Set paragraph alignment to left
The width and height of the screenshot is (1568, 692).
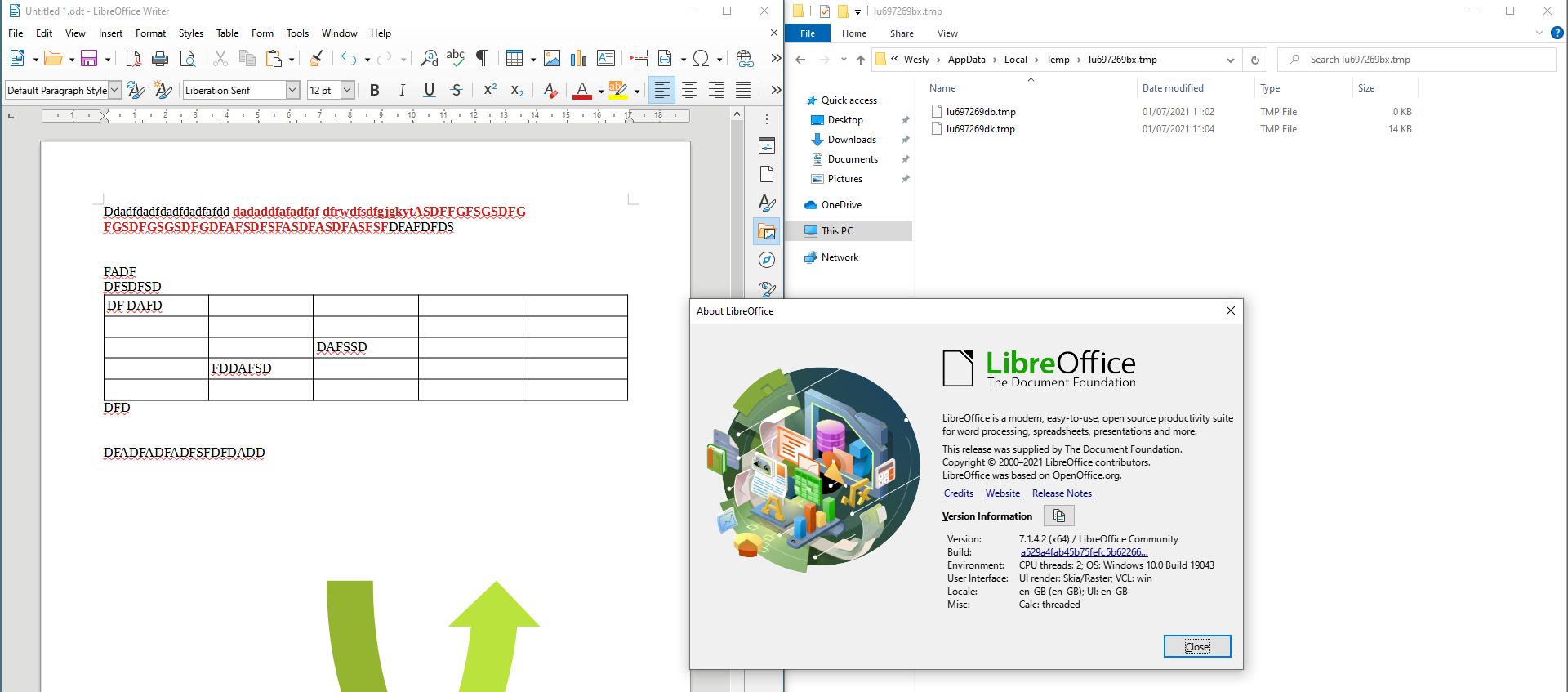click(x=662, y=90)
